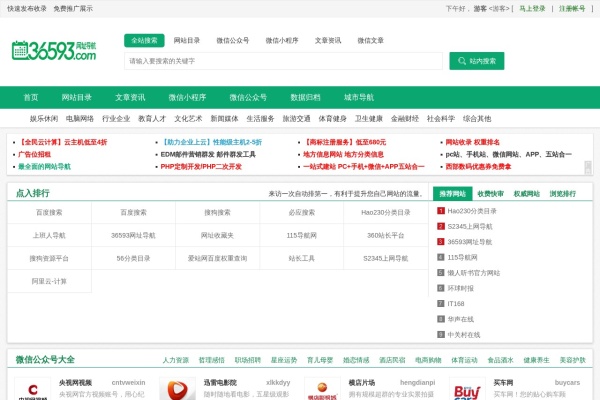Click the 注册帐号 register link
Viewport: 600px width, 400px height.
pos(572,8)
